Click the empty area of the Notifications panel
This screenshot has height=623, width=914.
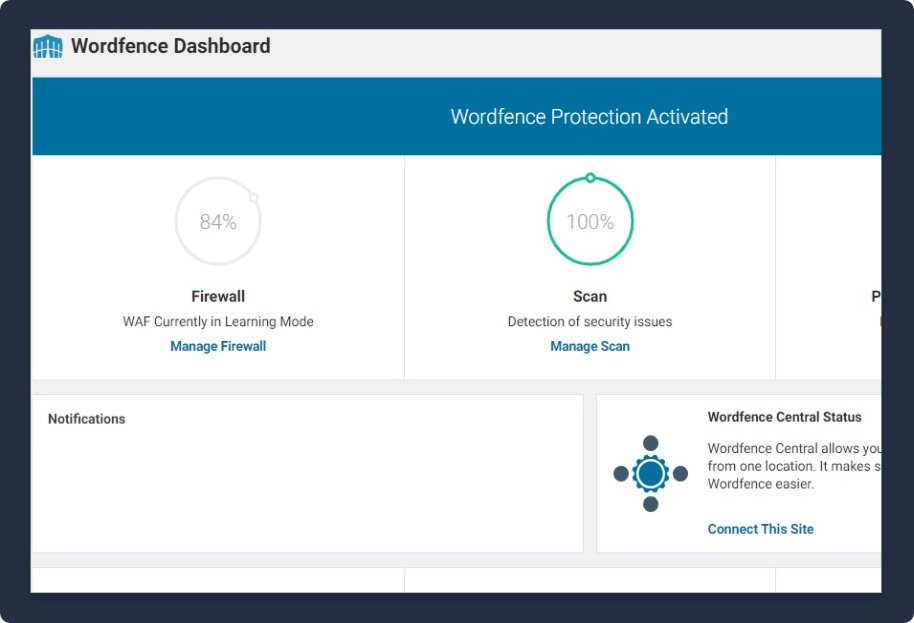307,490
